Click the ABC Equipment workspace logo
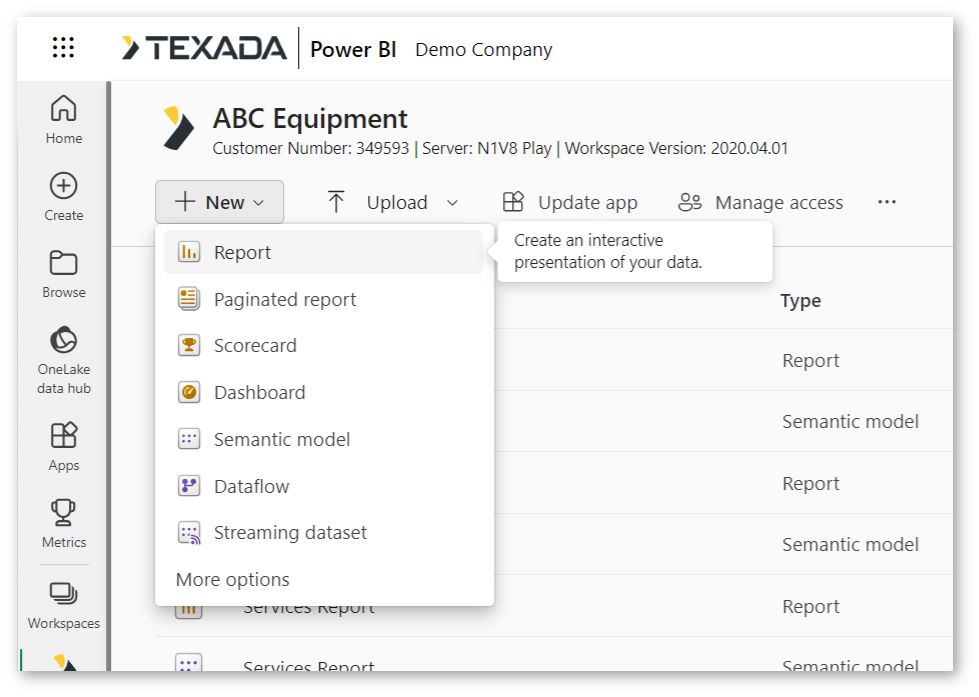The image size is (979, 697). pos(179,128)
